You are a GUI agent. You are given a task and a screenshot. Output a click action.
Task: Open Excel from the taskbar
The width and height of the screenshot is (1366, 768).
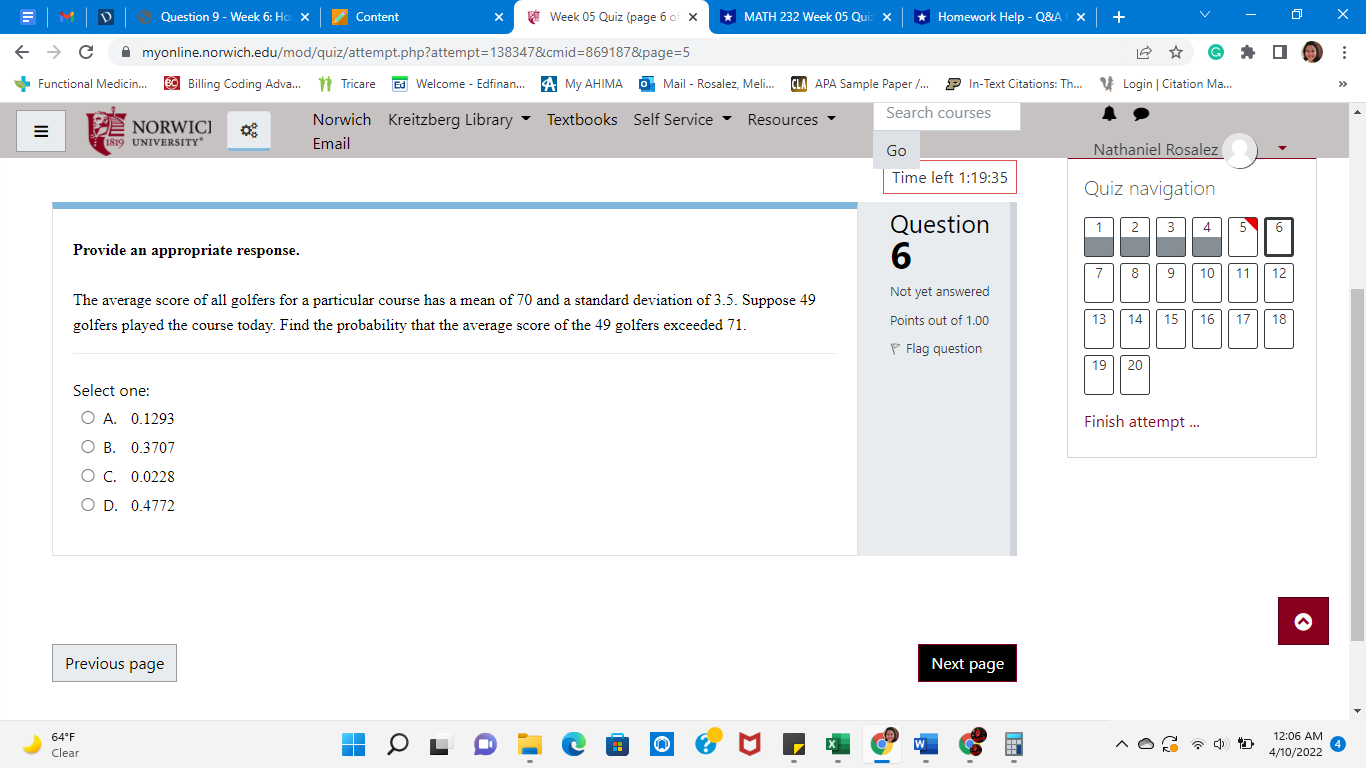click(x=837, y=744)
